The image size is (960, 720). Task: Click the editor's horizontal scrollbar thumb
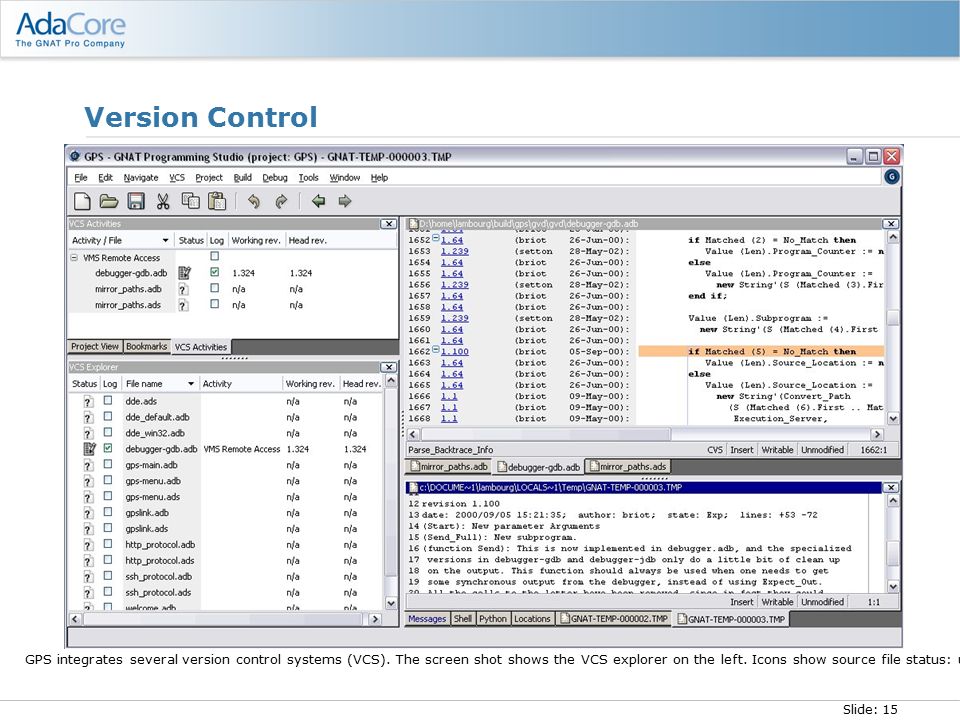click(546, 434)
